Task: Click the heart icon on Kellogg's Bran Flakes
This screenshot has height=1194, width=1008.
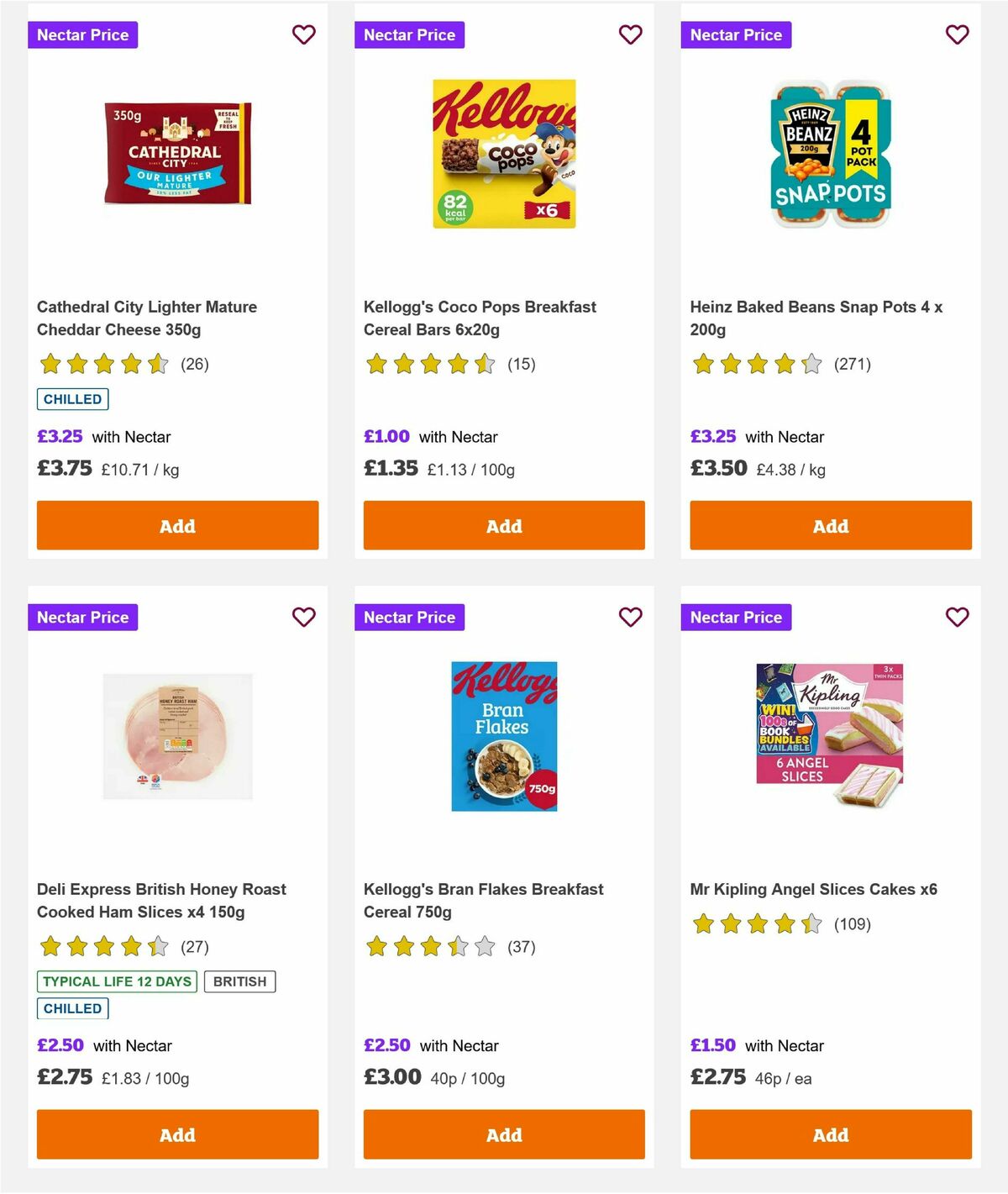Action: (630, 617)
